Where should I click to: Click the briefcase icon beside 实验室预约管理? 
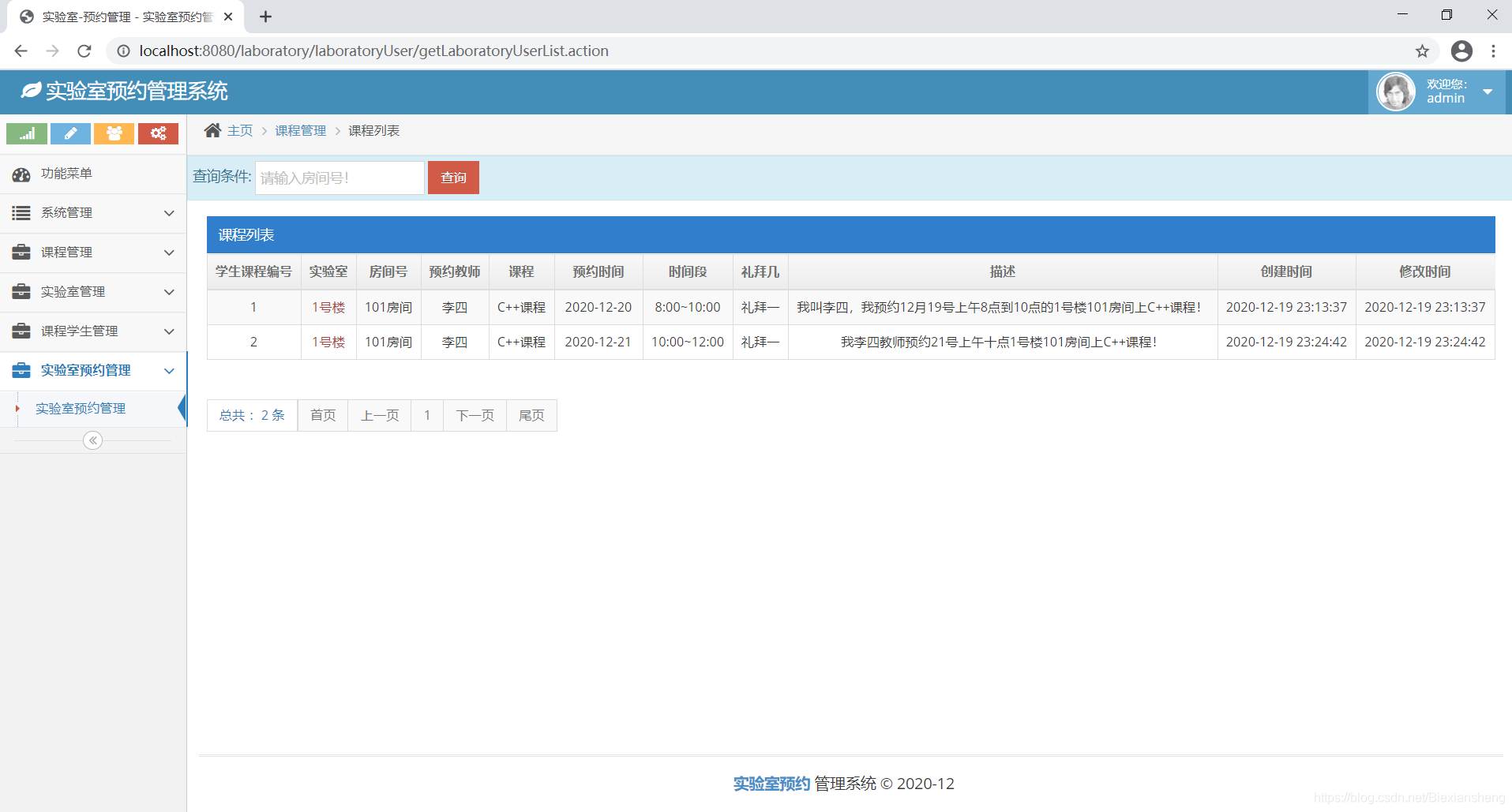pyautogui.click(x=21, y=371)
